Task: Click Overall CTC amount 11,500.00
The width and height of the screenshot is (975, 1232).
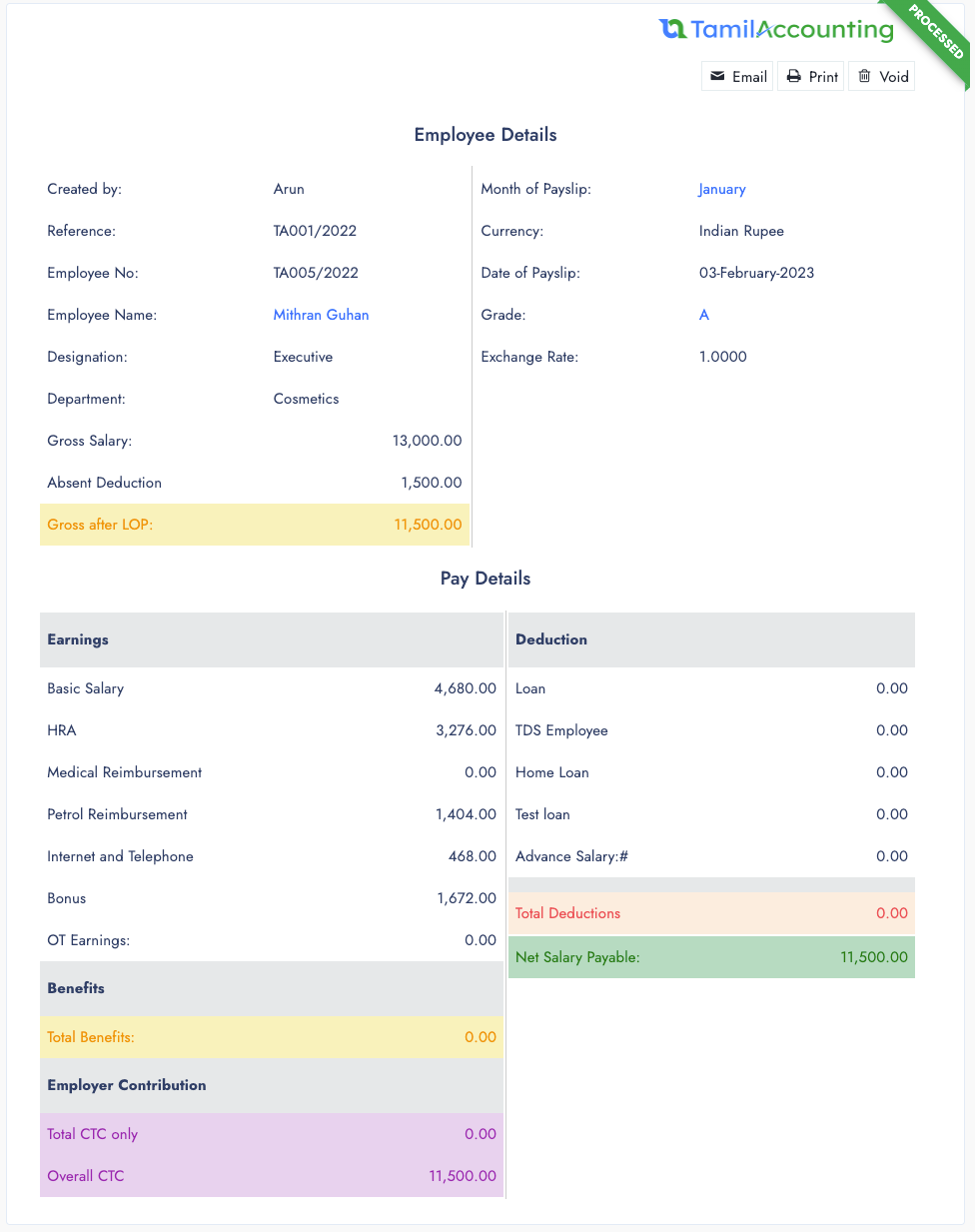Action: pyautogui.click(x=463, y=1176)
